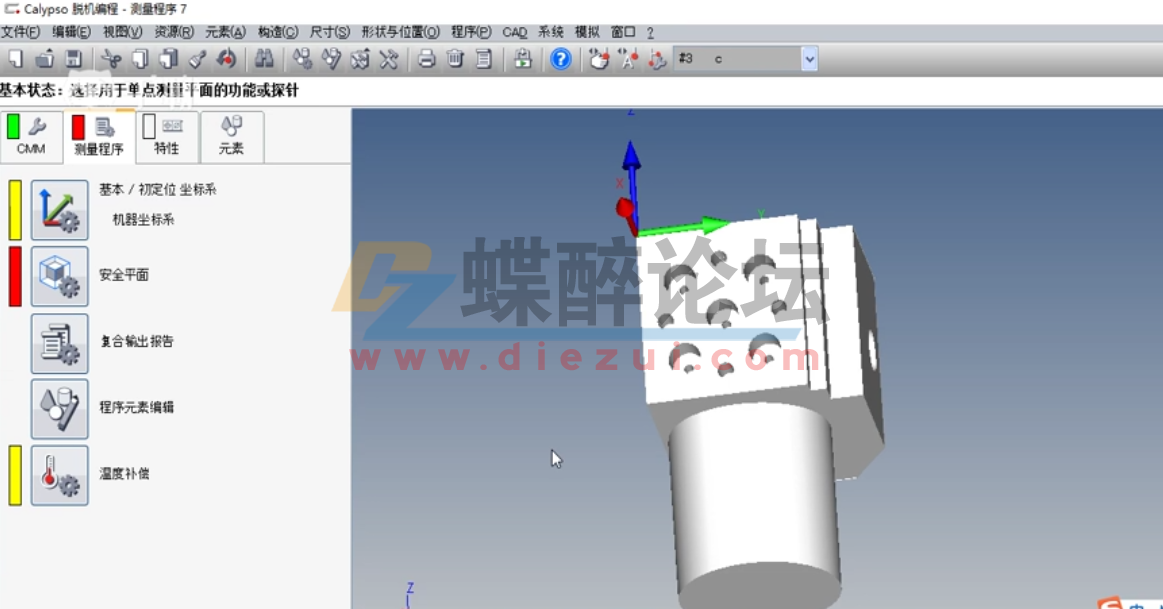Toggle the green CMM status indicator
This screenshot has width=1163, height=609.
click(14, 126)
